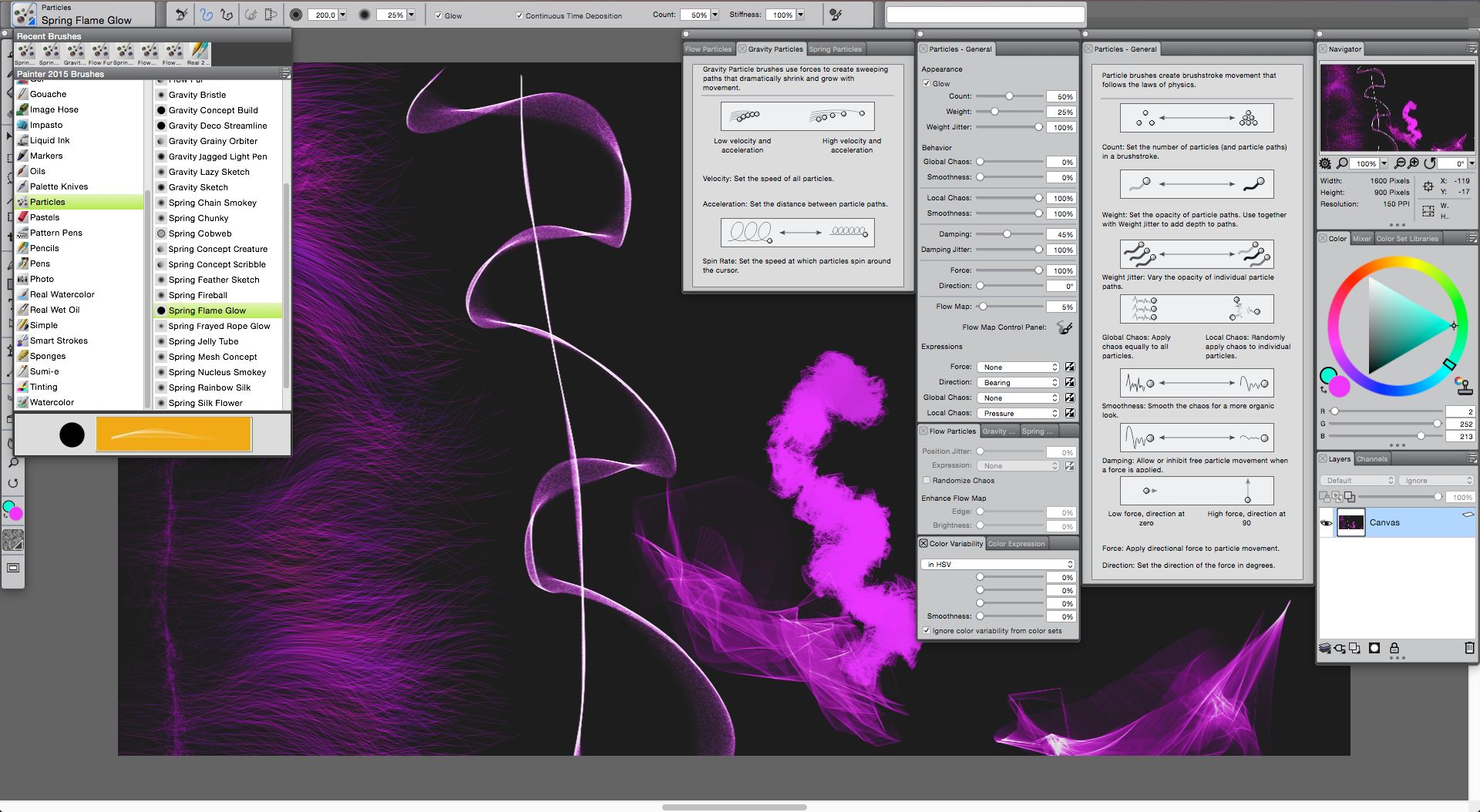Open the Navigator panel options menu icon
Screen dimensions: 1480x812
pos(1472,49)
